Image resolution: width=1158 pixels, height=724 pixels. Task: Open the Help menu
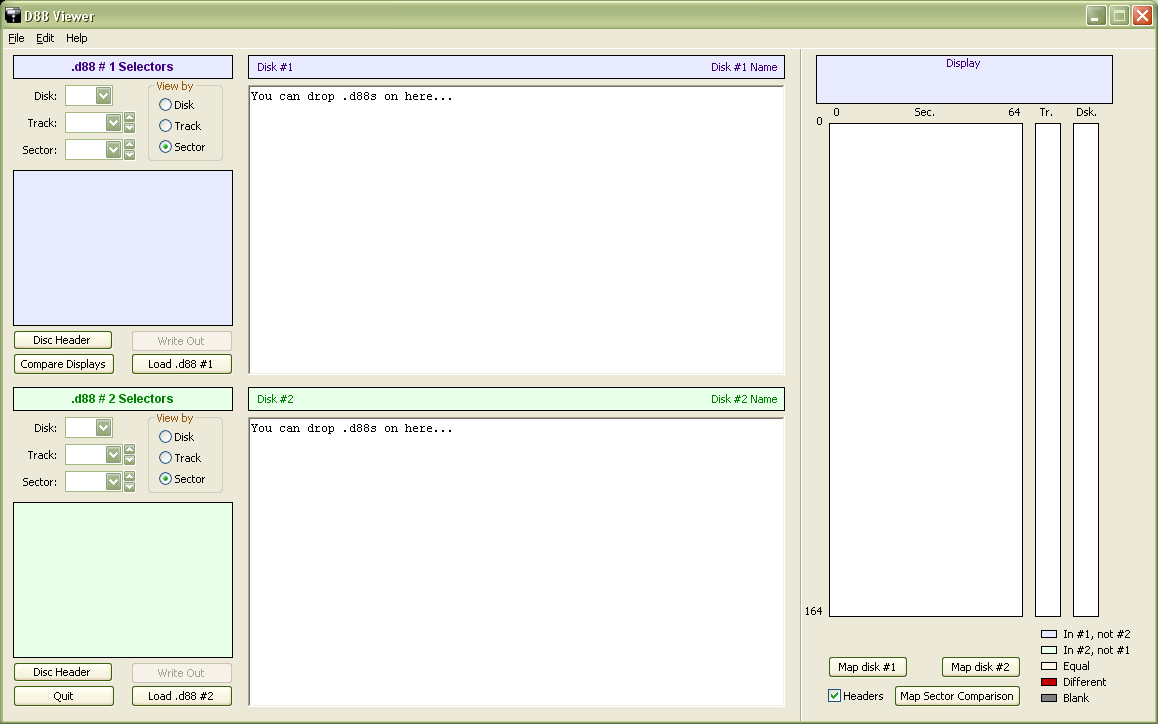(x=77, y=38)
